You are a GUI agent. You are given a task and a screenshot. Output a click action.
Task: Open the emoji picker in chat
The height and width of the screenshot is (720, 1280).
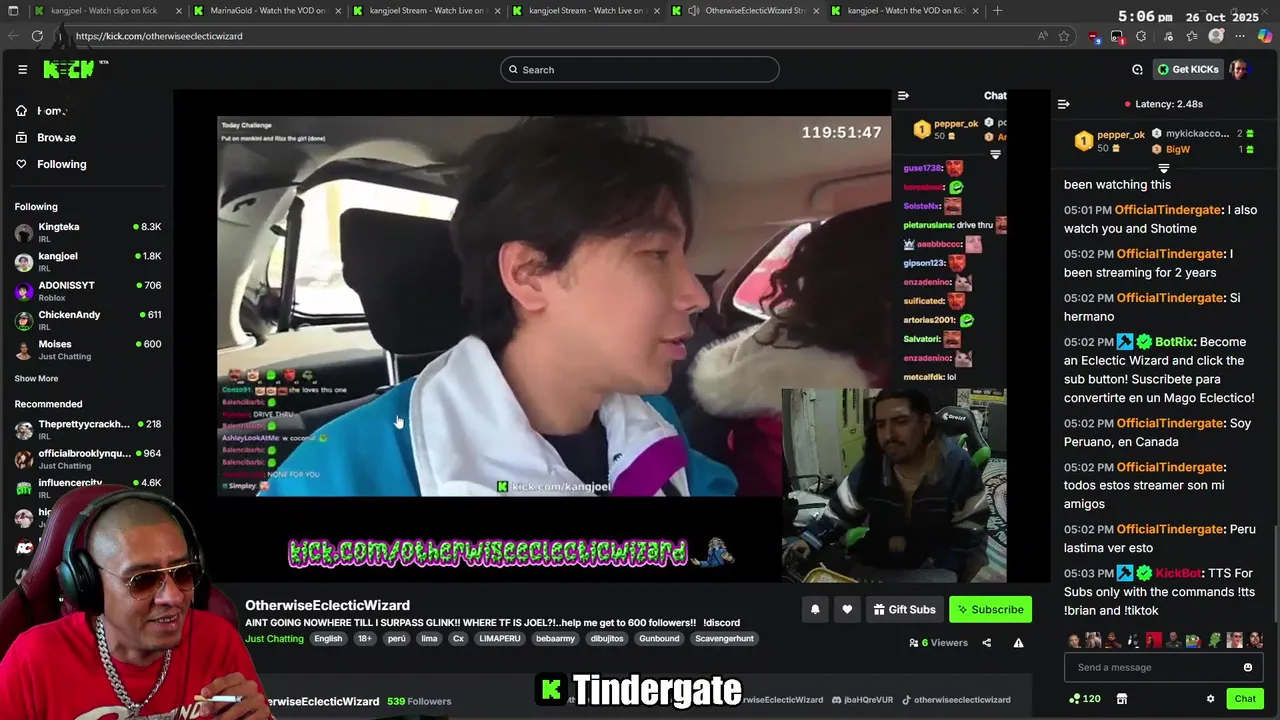coord(1248,667)
